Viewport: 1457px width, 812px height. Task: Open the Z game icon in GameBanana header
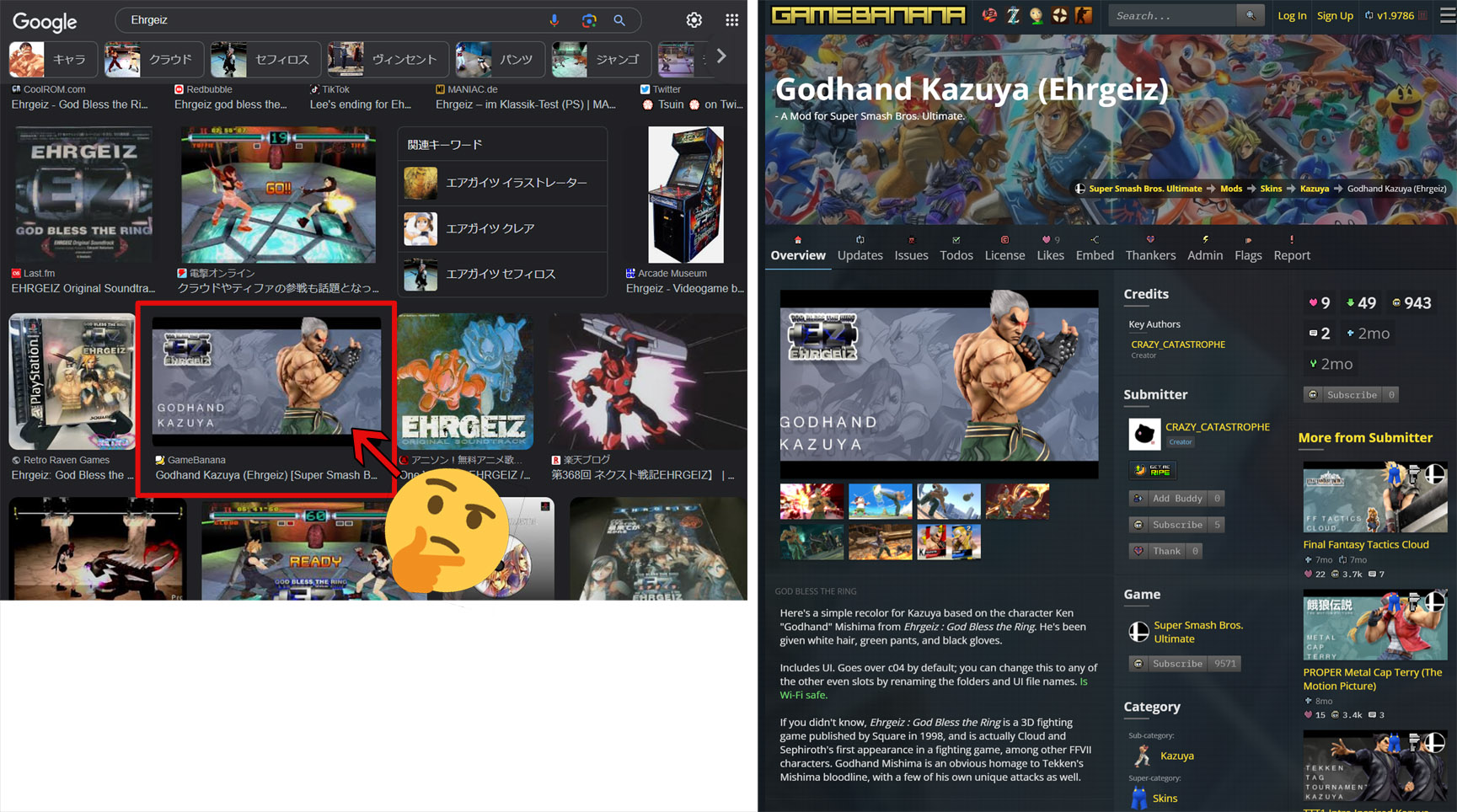pyautogui.click(x=1013, y=15)
